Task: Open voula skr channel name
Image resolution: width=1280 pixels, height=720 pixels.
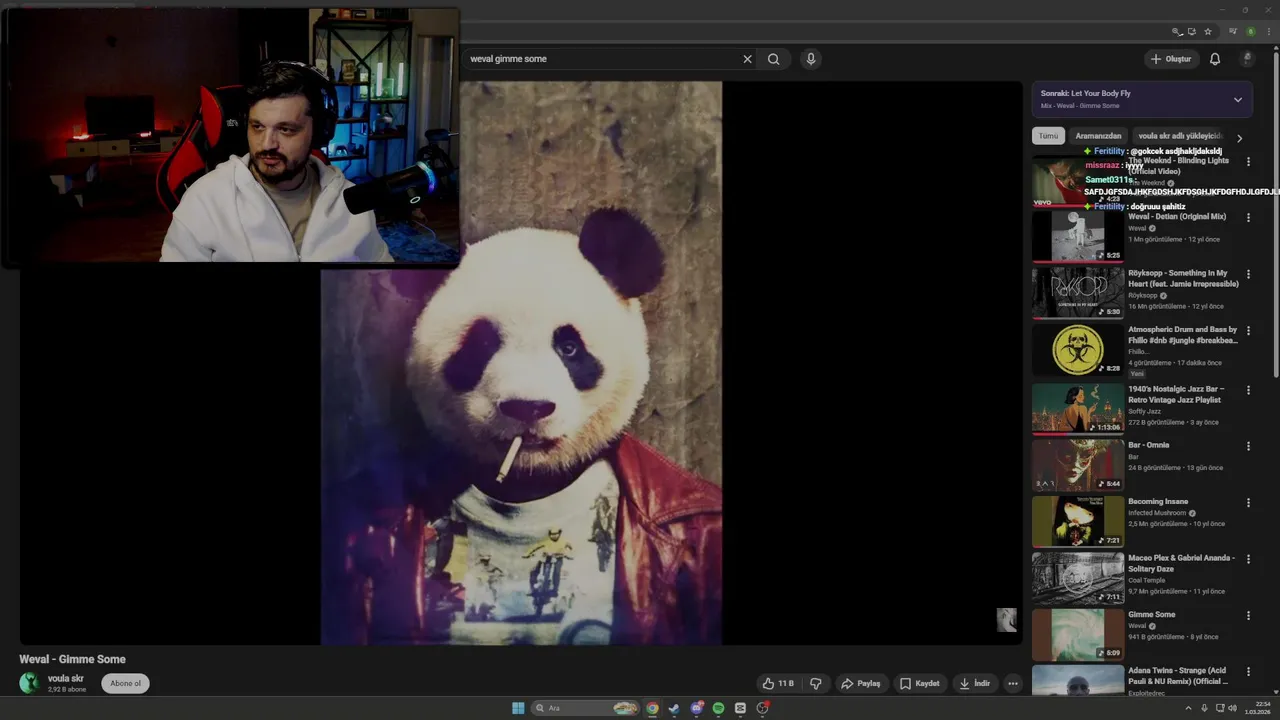Action: tap(66, 678)
